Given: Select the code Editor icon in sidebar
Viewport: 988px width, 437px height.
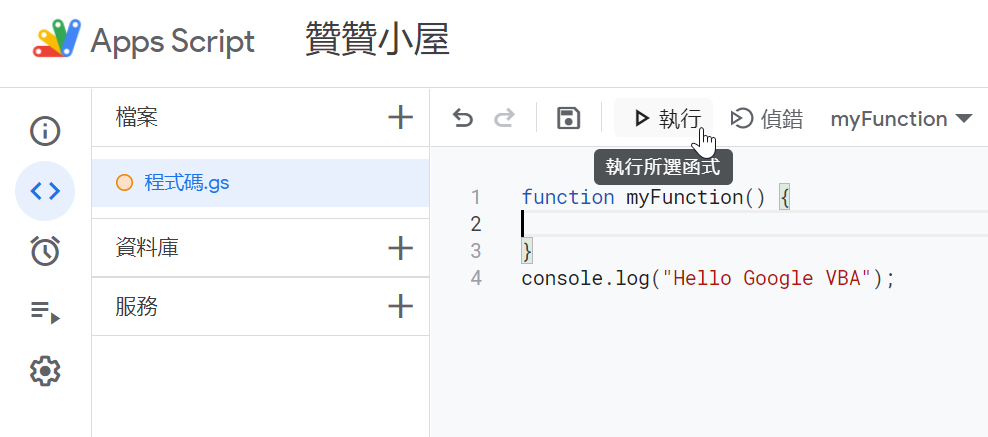Looking at the screenshot, I should 45,190.
